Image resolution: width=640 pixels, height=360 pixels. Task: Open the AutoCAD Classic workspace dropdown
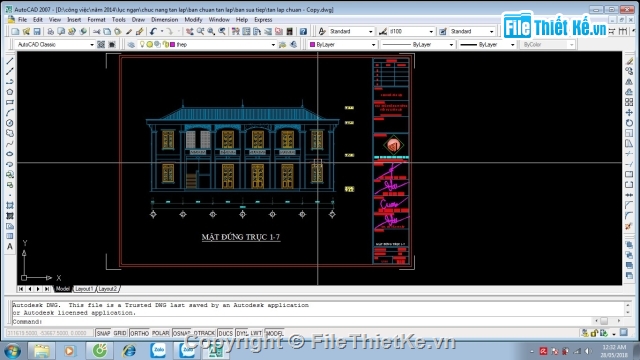(91, 44)
